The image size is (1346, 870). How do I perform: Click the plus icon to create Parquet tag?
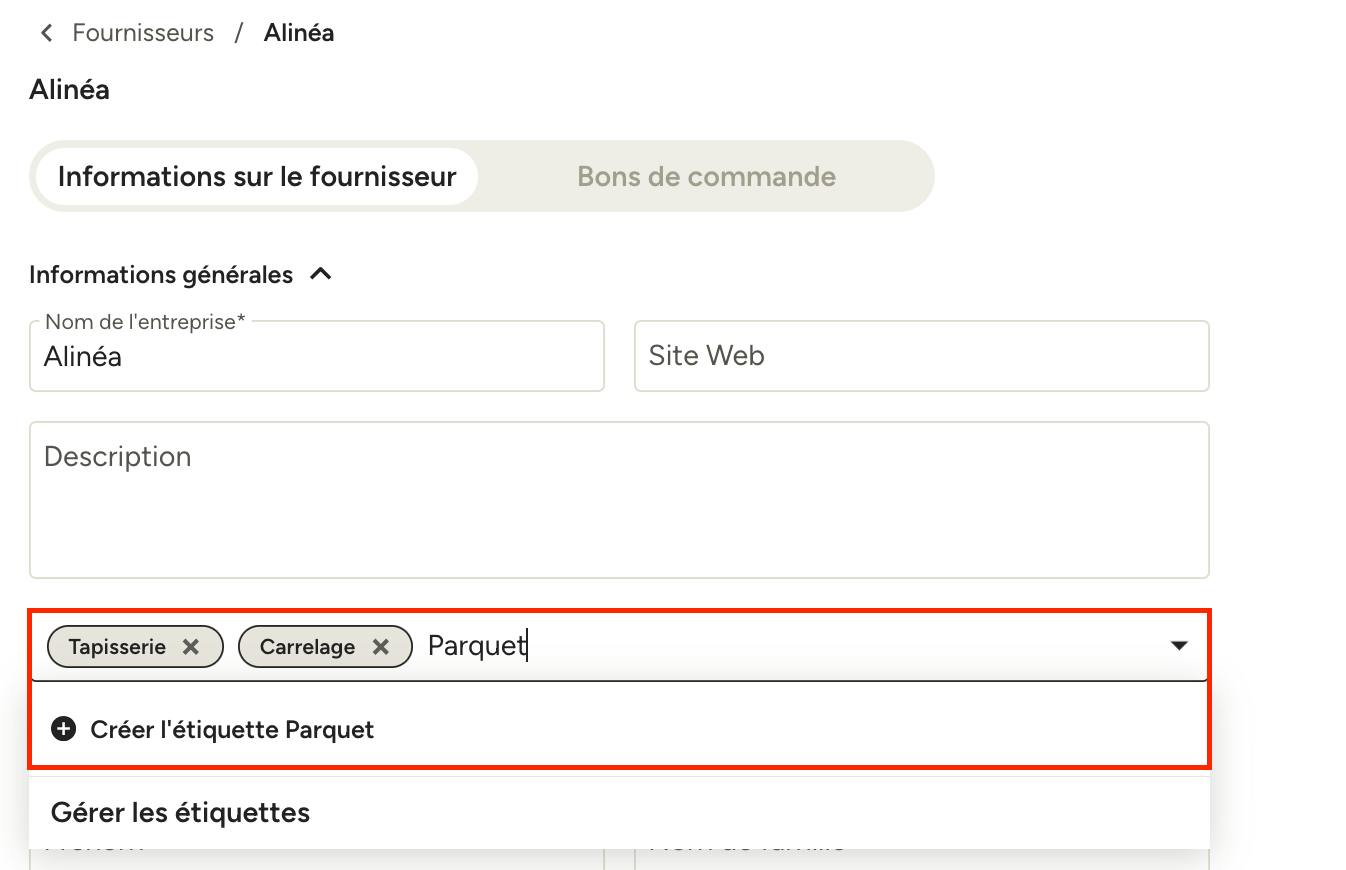click(63, 729)
